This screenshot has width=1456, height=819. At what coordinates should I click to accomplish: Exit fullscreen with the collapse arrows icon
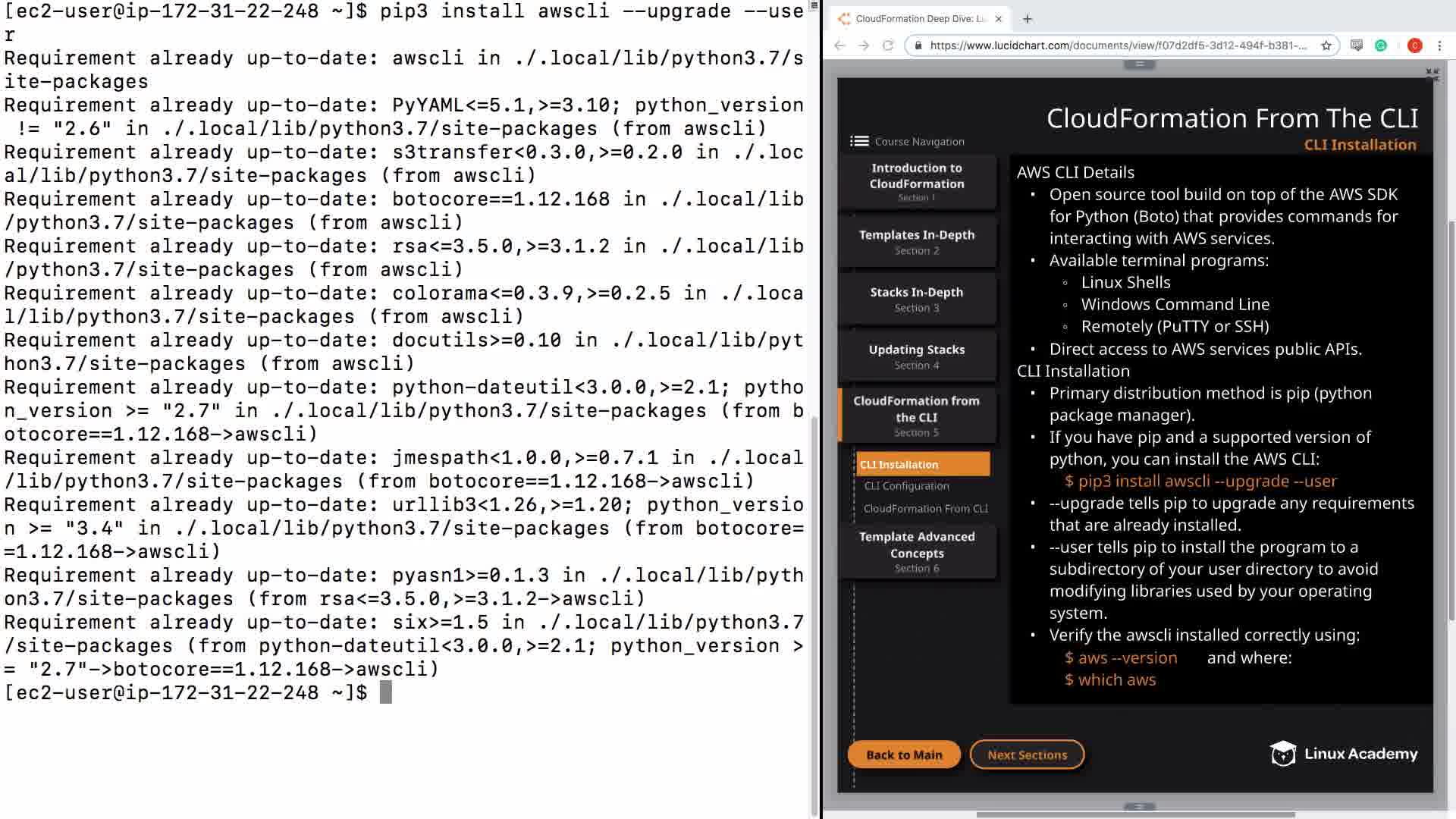[x=1432, y=74]
